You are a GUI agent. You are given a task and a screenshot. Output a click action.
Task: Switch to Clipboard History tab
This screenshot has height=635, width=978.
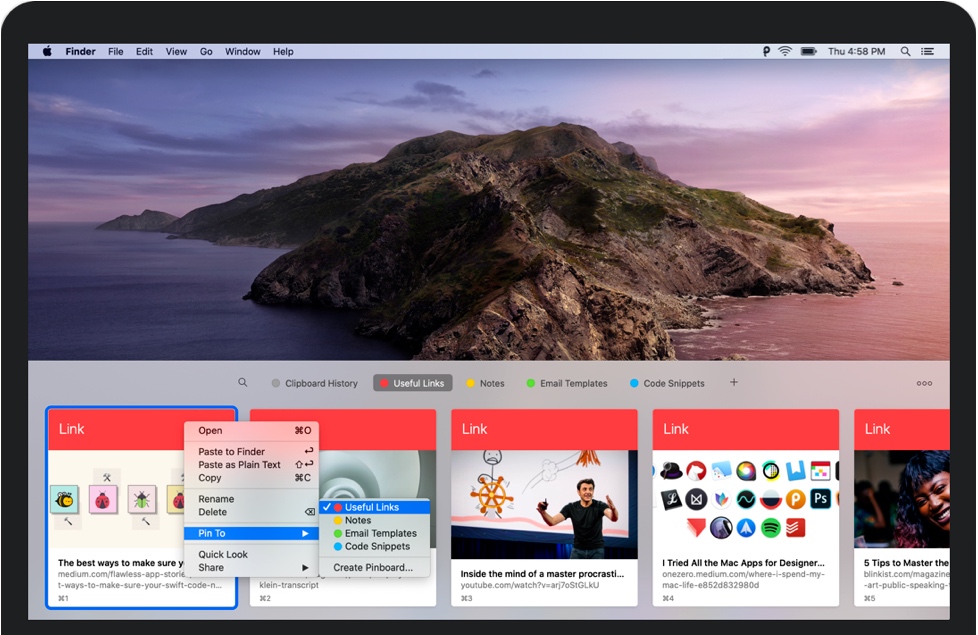[314, 383]
